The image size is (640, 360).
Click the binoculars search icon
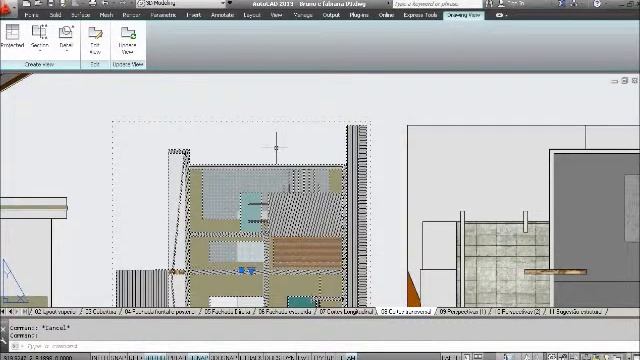coord(489,4)
